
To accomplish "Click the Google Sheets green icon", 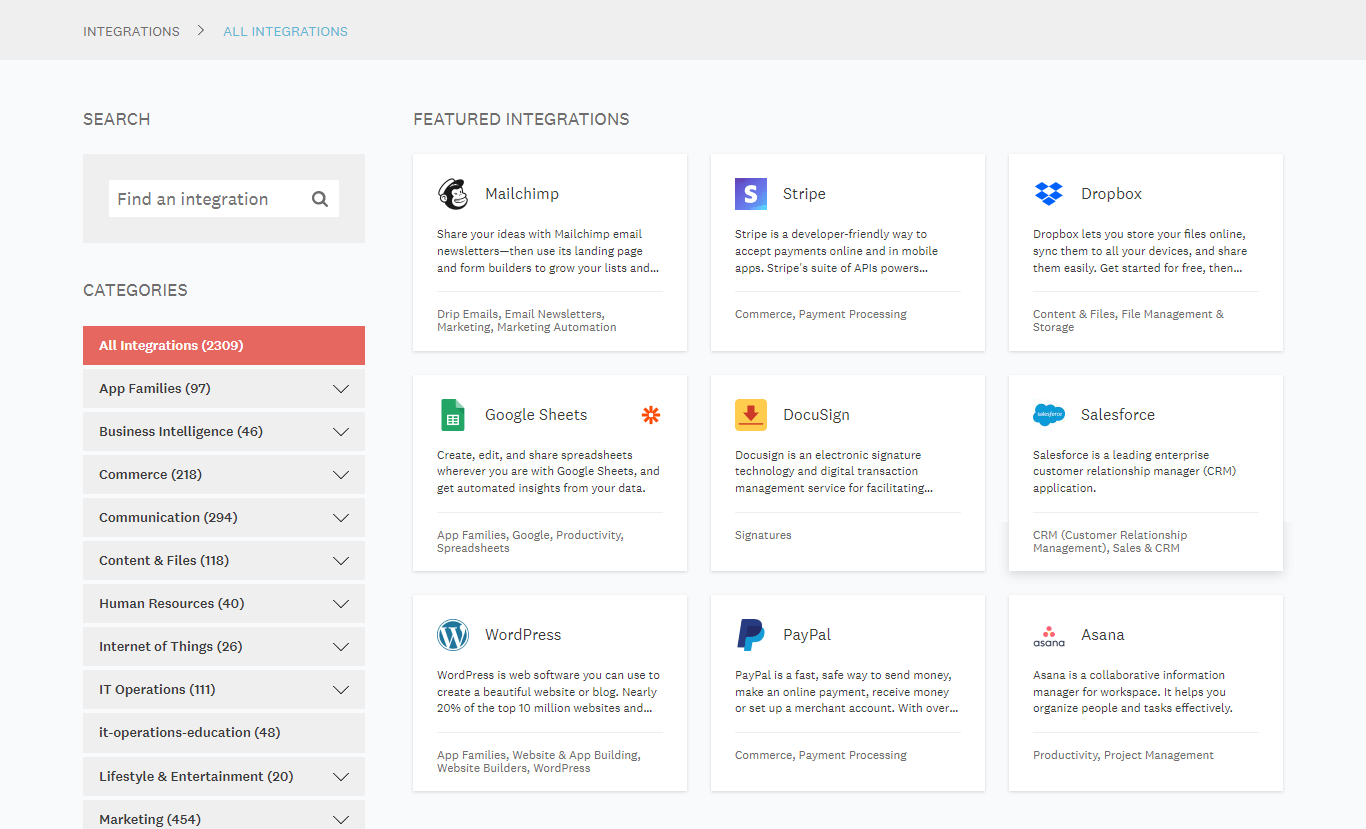I will click(x=453, y=415).
